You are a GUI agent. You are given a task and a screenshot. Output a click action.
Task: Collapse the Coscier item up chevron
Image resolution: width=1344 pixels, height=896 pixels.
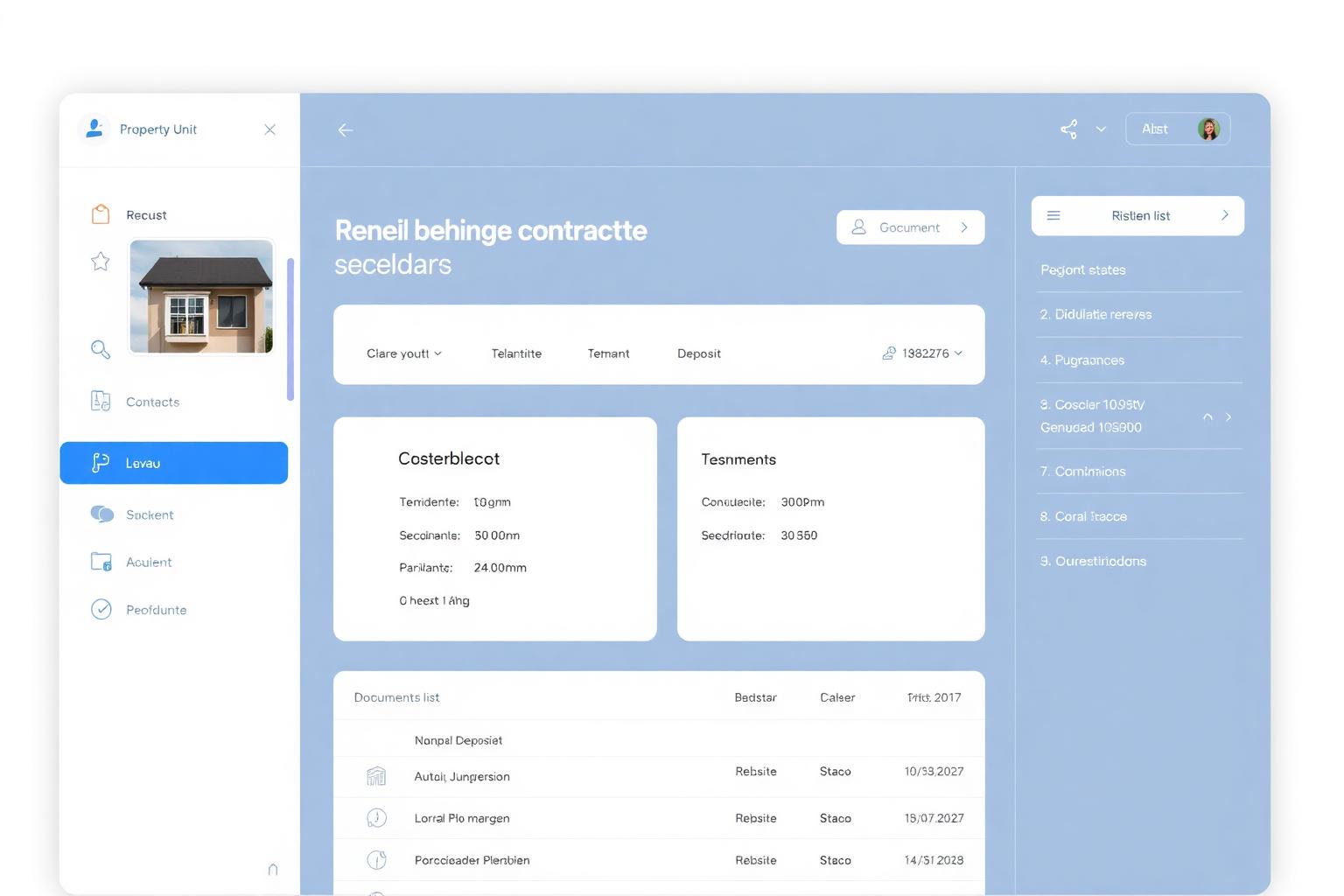click(x=1207, y=416)
